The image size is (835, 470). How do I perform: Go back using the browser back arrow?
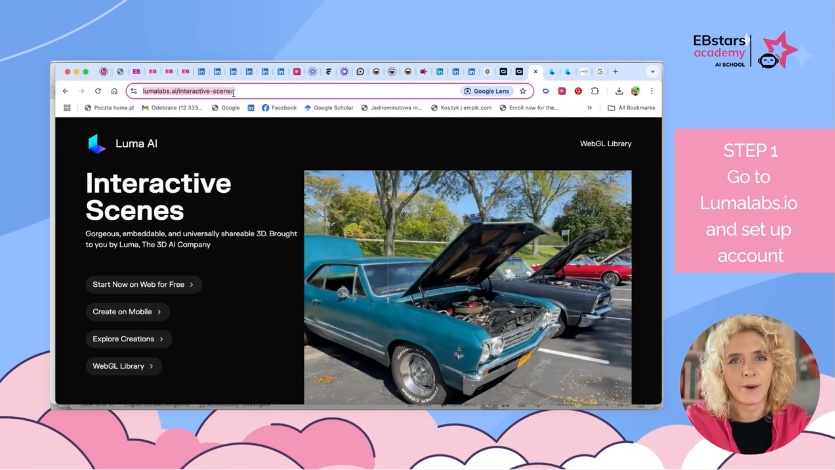tap(66, 91)
